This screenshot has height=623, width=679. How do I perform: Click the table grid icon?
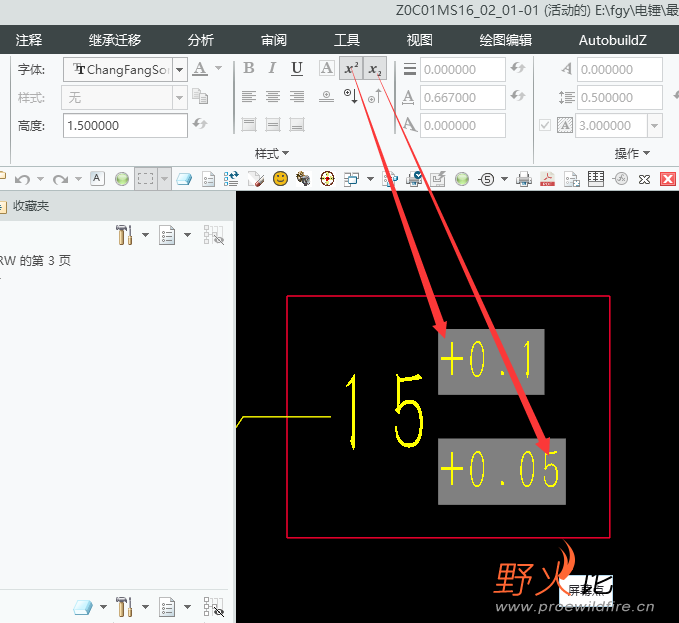pyautogui.click(x=596, y=179)
